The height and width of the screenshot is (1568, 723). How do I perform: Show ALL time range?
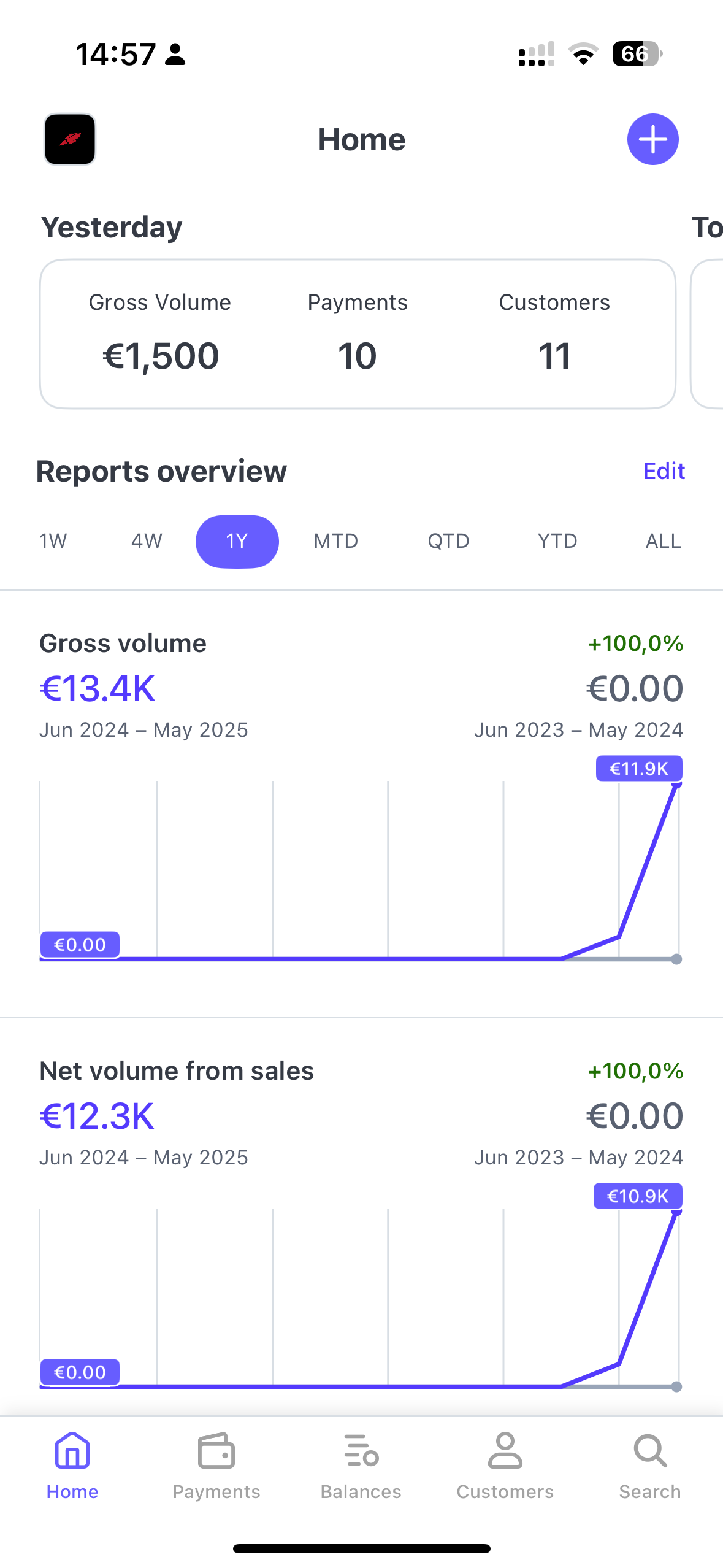pyautogui.click(x=664, y=541)
